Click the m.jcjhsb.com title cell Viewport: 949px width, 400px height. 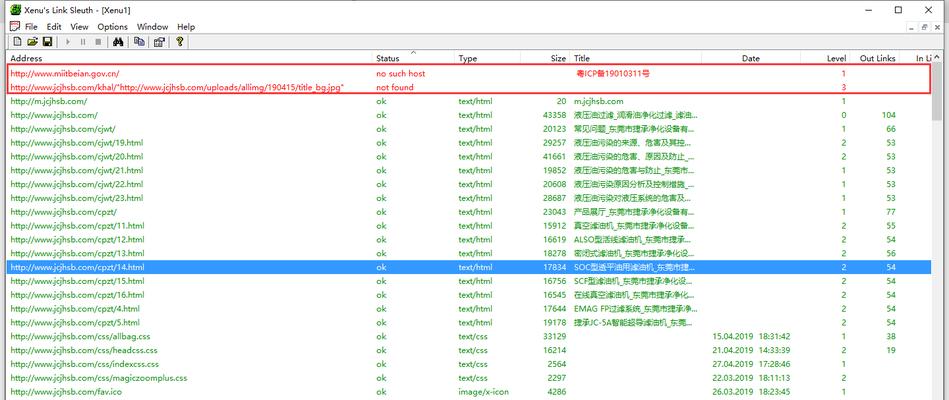coord(598,101)
